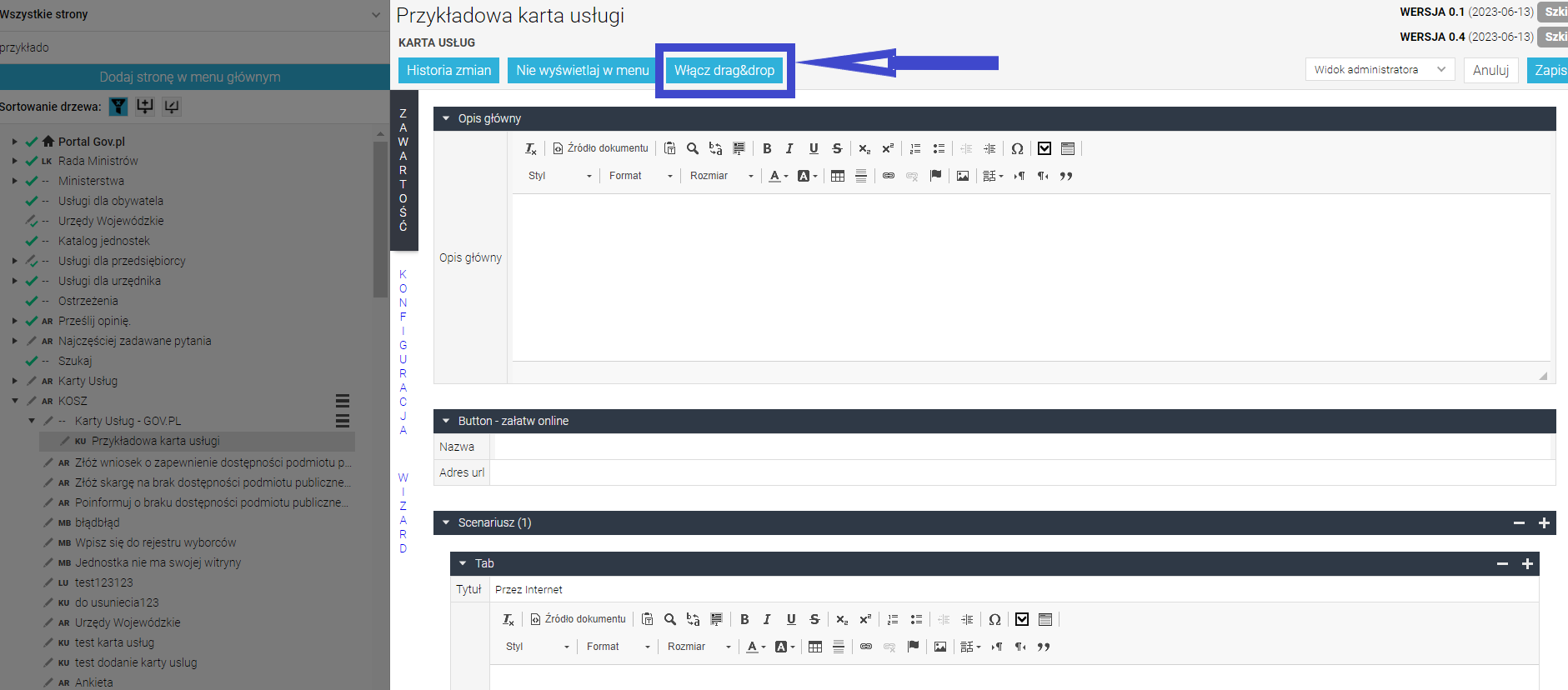
Task: Switch to WIZARD vertical tab
Action: [x=403, y=512]
